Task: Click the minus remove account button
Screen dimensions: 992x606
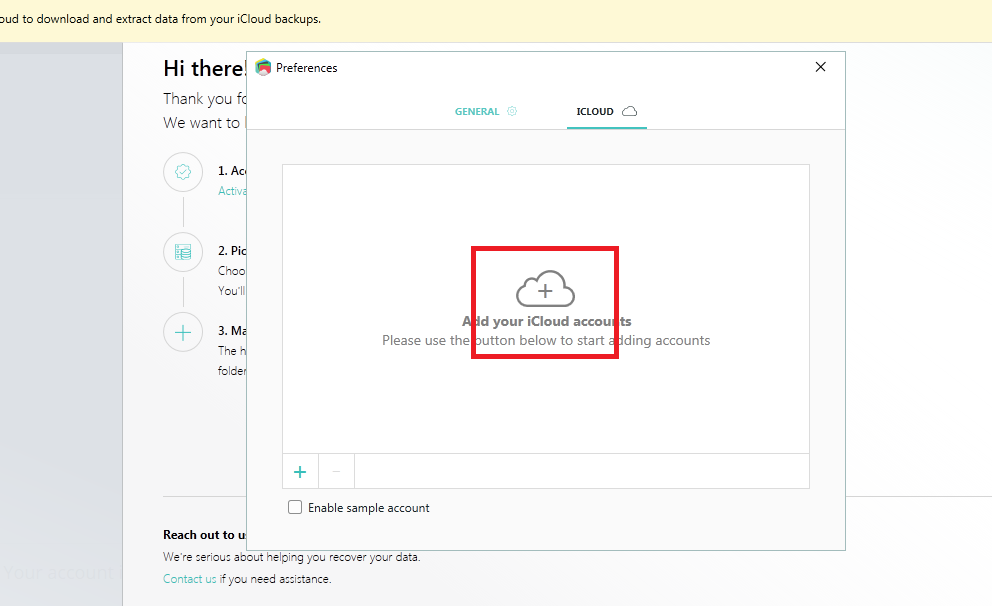Action: 336,472
